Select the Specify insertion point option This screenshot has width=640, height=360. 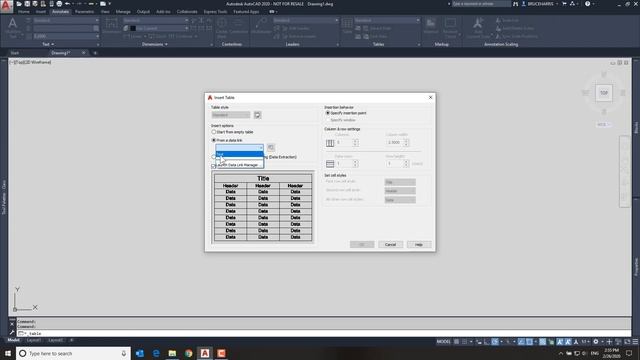coord(346,113)
